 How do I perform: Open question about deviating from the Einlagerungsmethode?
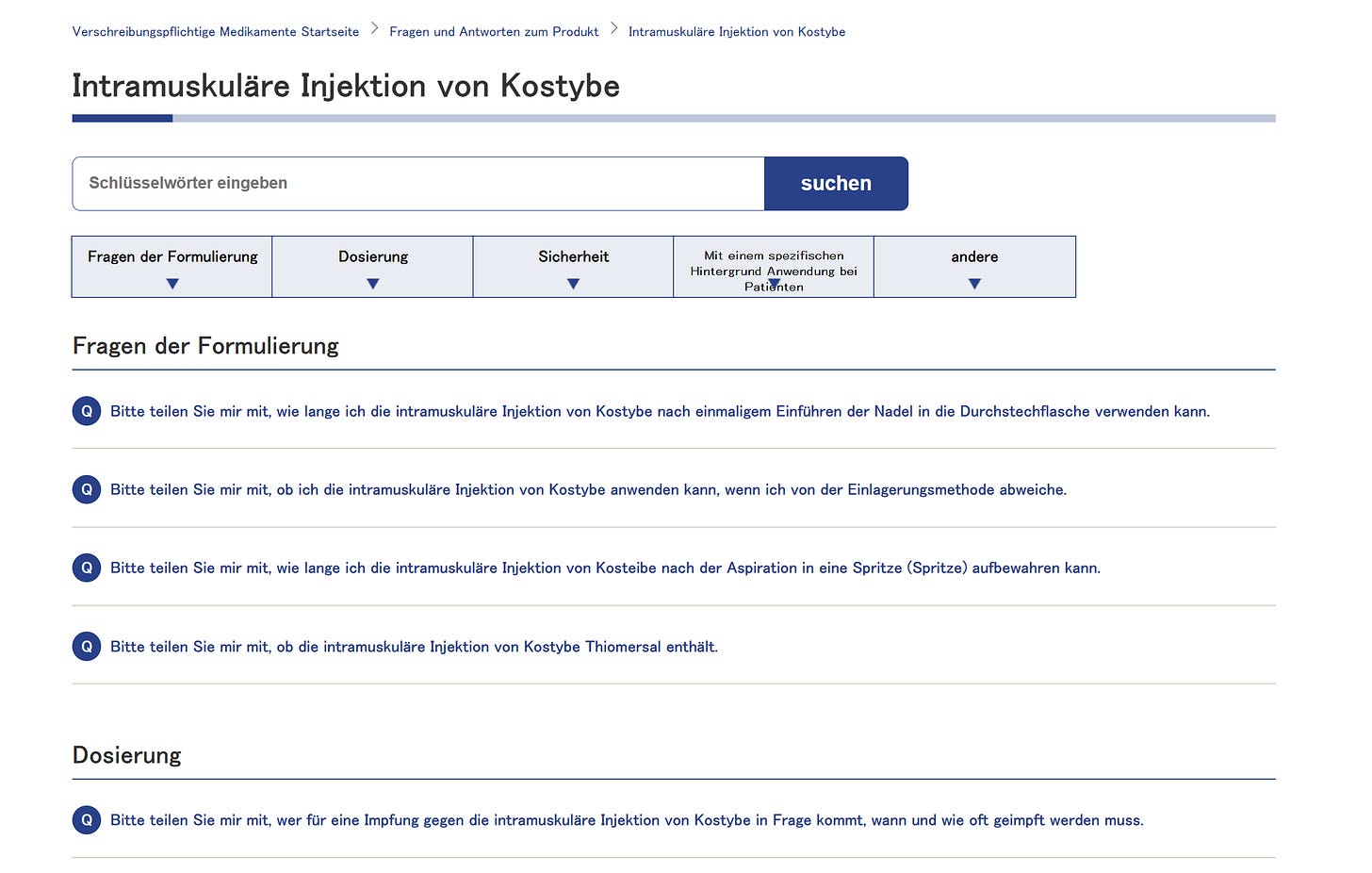coord(588,489)
